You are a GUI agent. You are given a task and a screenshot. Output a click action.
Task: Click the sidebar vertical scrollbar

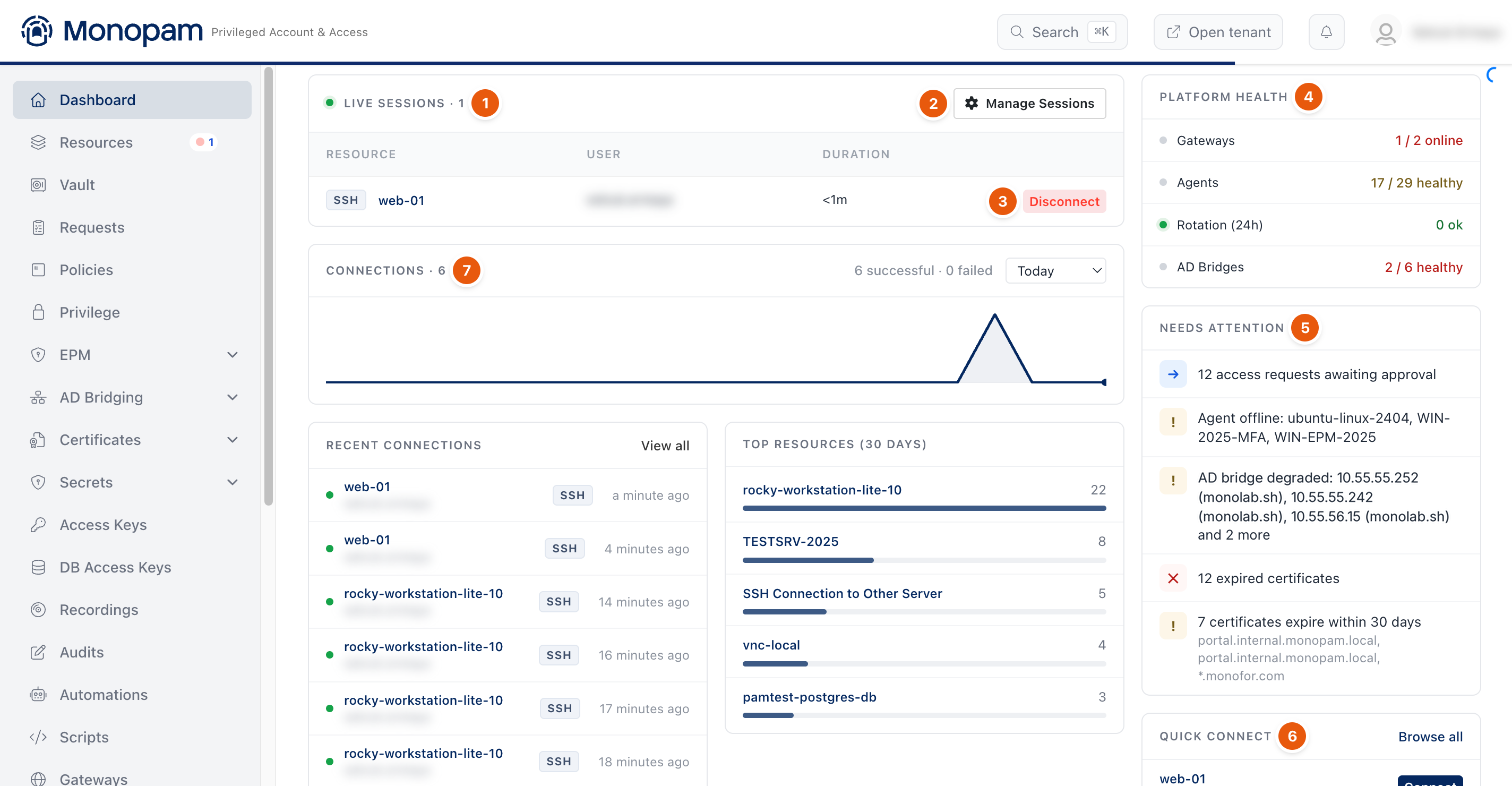pyautogui.click(x=268, y=288)
